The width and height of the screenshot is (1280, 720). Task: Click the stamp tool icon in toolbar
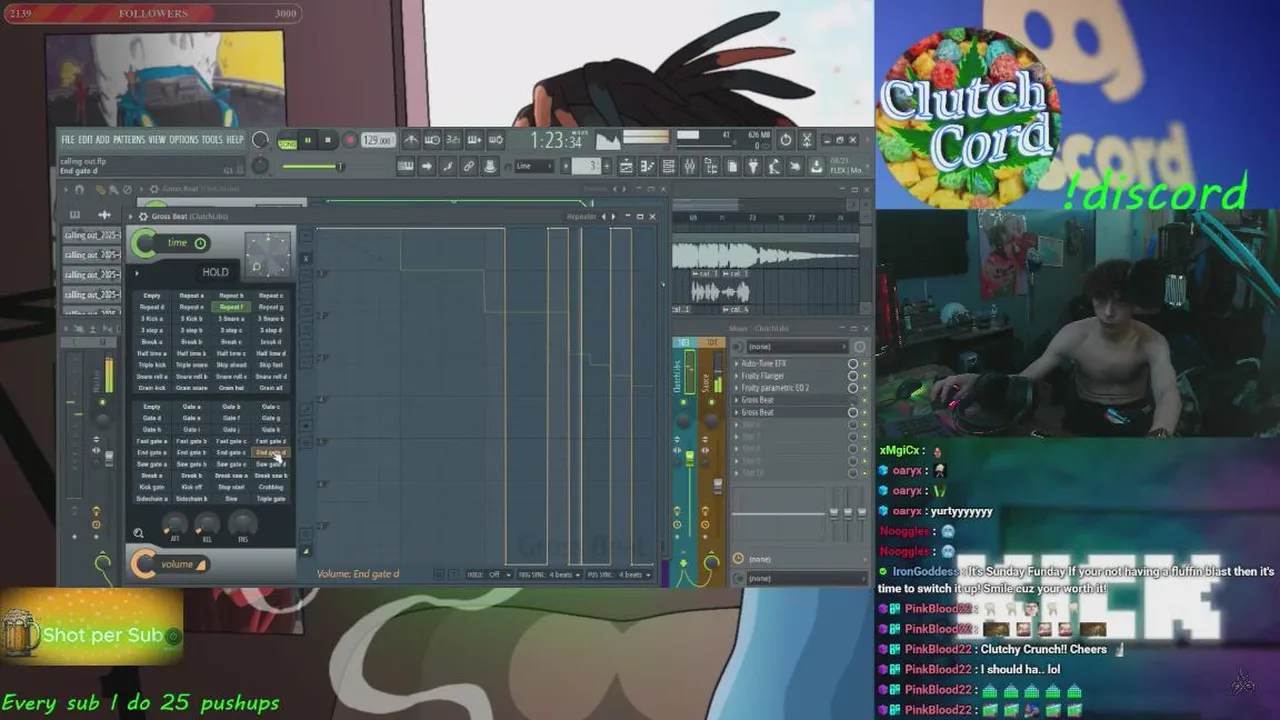click(x=489, y=166)
